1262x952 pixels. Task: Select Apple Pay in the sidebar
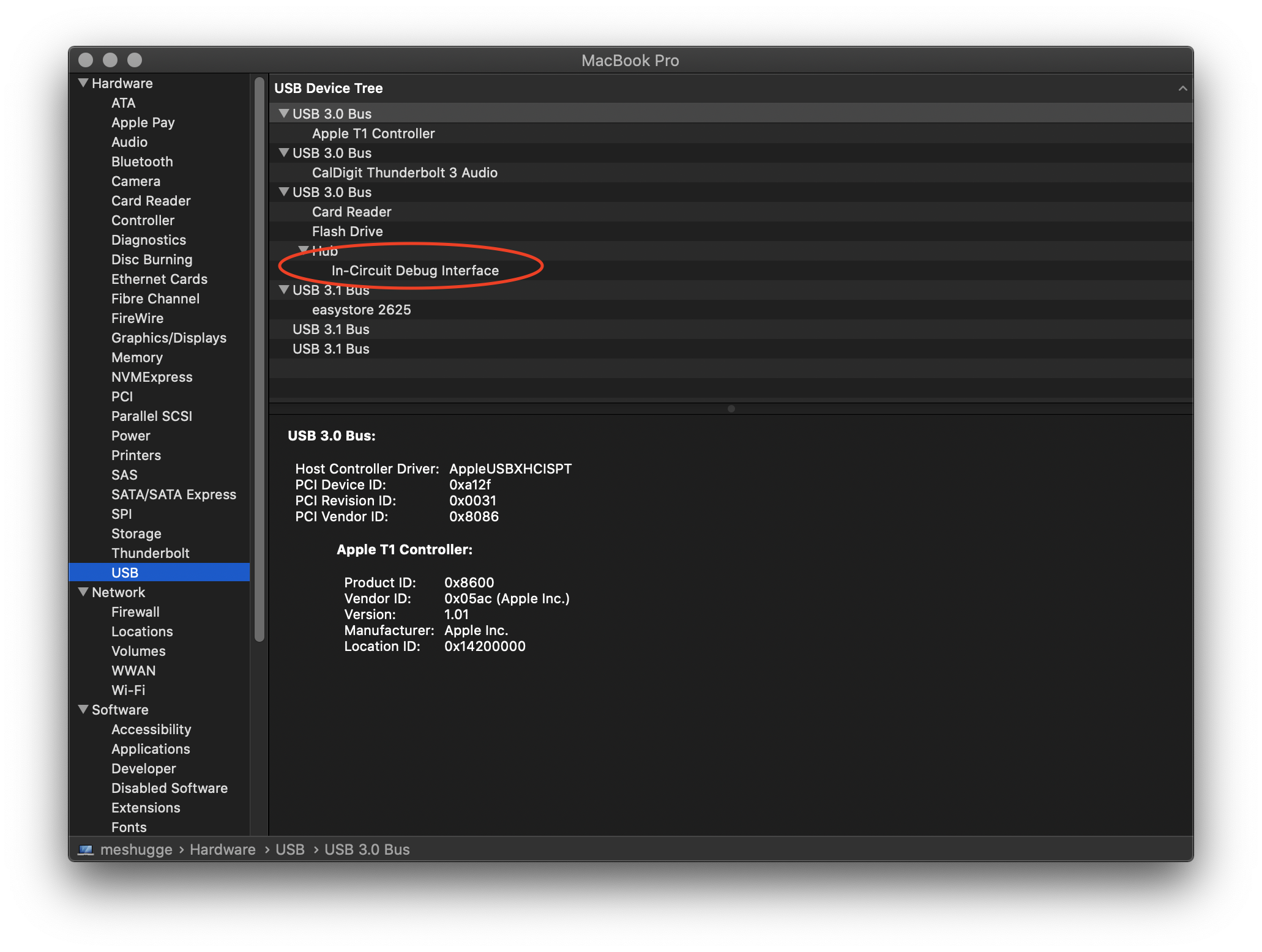click(x=143, y=122)
